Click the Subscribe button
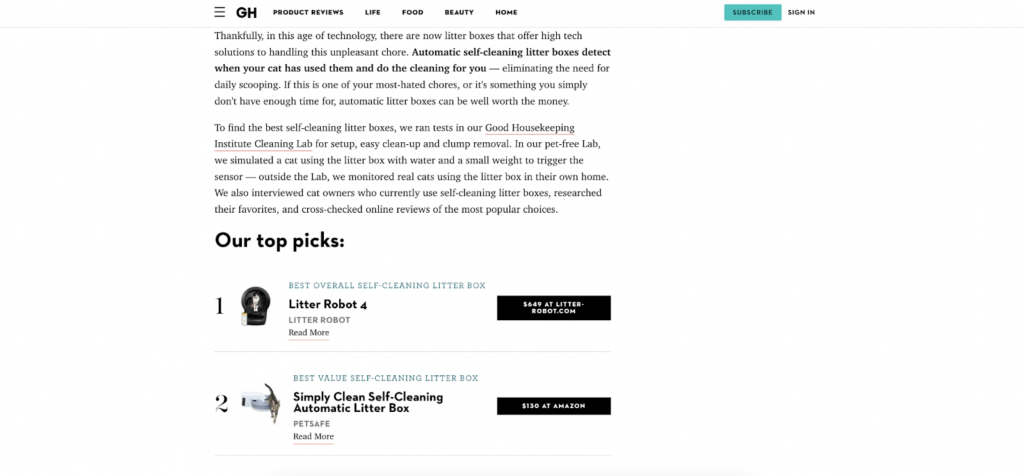This screenshot has width=1024, height=476. 752,12
